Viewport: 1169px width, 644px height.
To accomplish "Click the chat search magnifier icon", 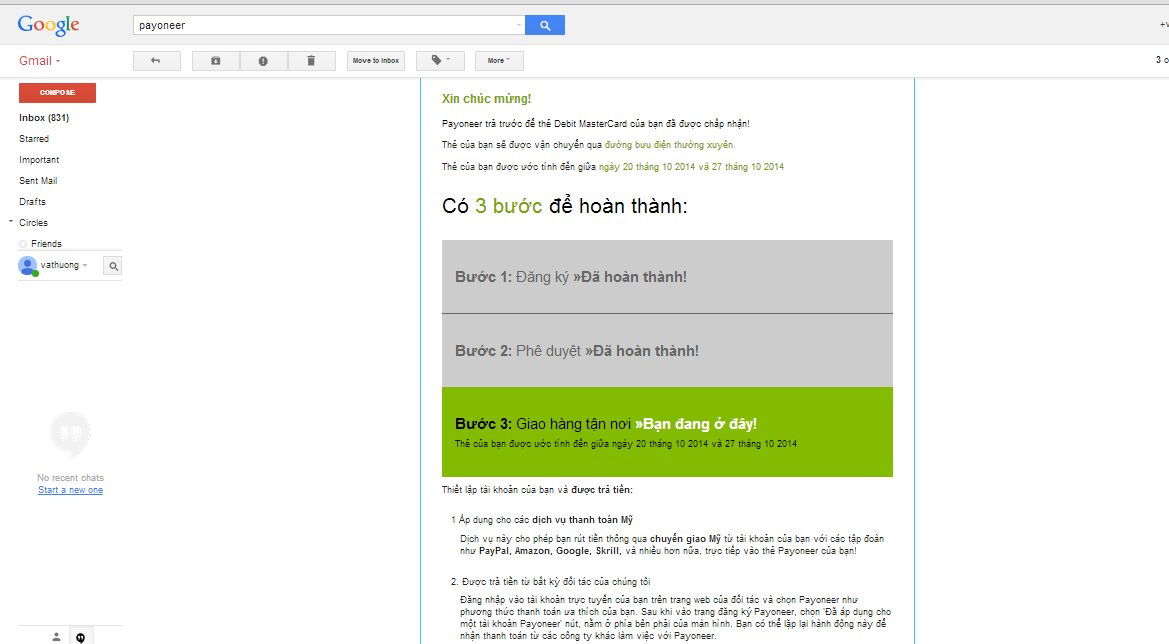I will pyautogui.click(x=113, y=266).
